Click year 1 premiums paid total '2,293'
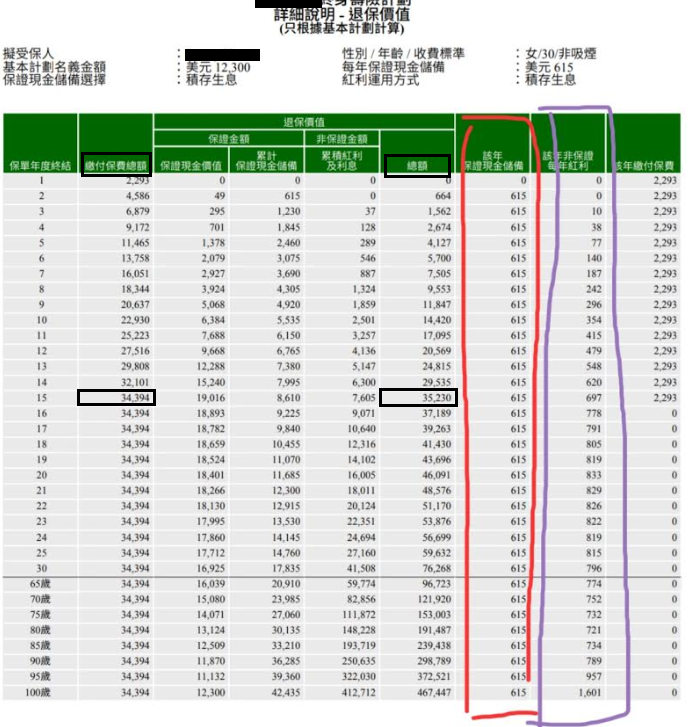 (138, 180)
